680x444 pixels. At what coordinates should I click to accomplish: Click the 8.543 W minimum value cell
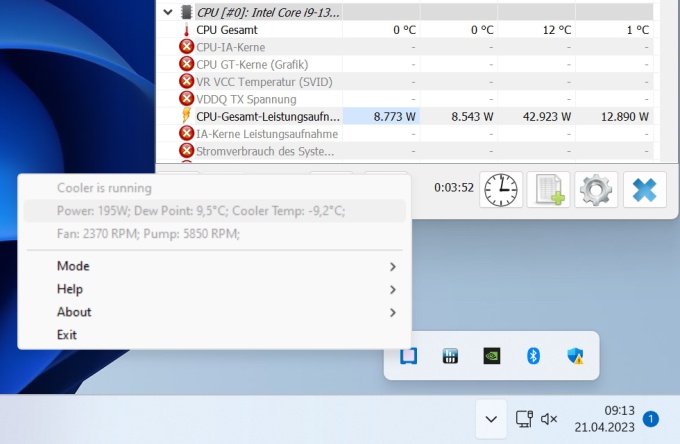coord(459,116)
